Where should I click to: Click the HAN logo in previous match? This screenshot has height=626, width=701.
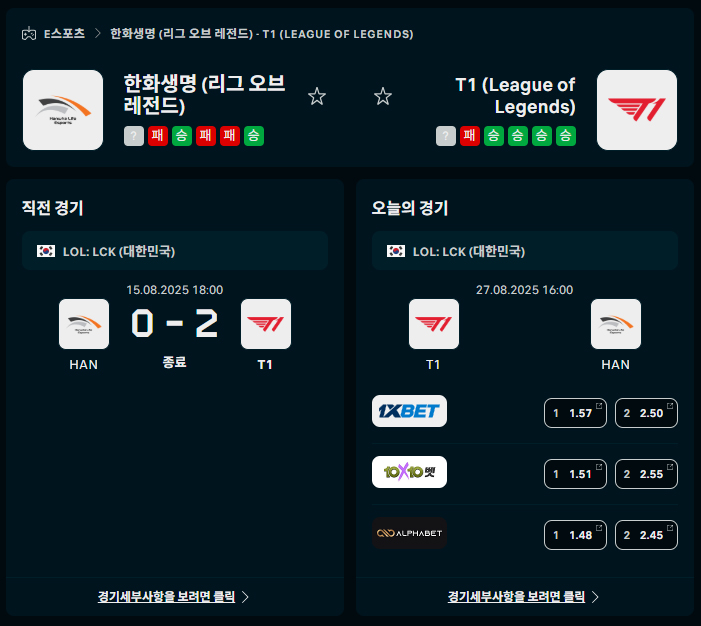click(x=84, y=324)
